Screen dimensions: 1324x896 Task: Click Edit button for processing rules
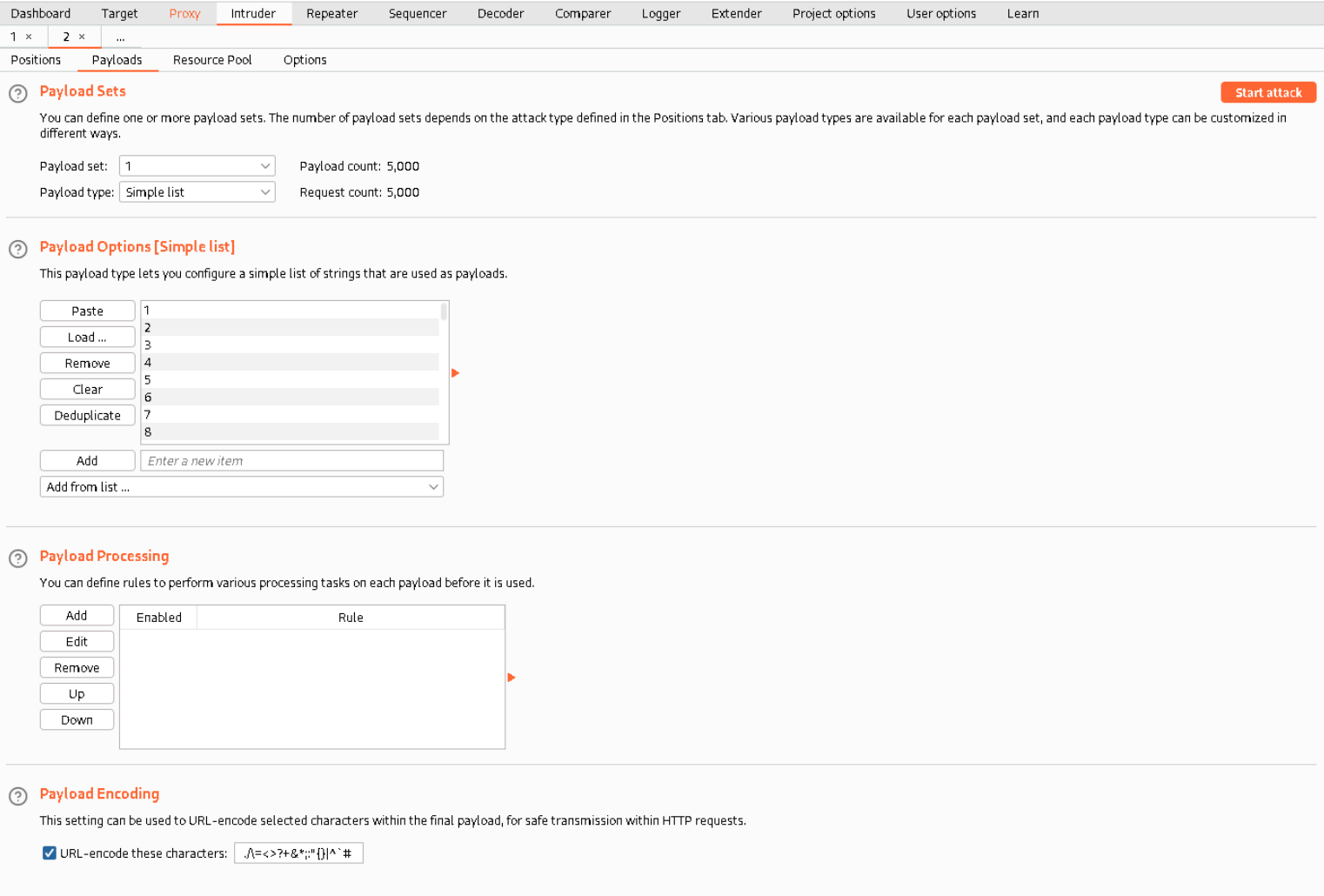77,641
